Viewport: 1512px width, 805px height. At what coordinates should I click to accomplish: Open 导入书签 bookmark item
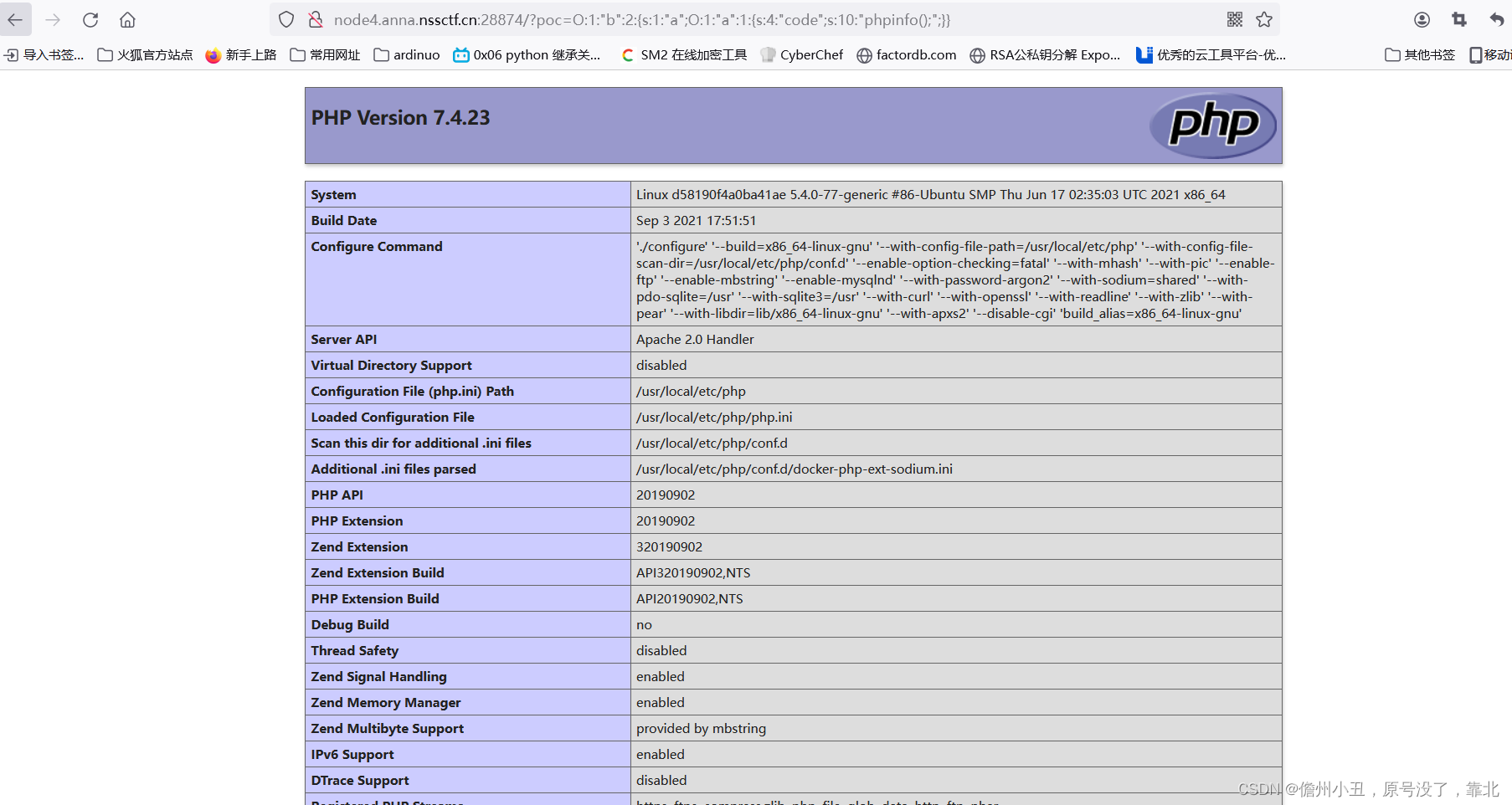[x=44, y=54]
